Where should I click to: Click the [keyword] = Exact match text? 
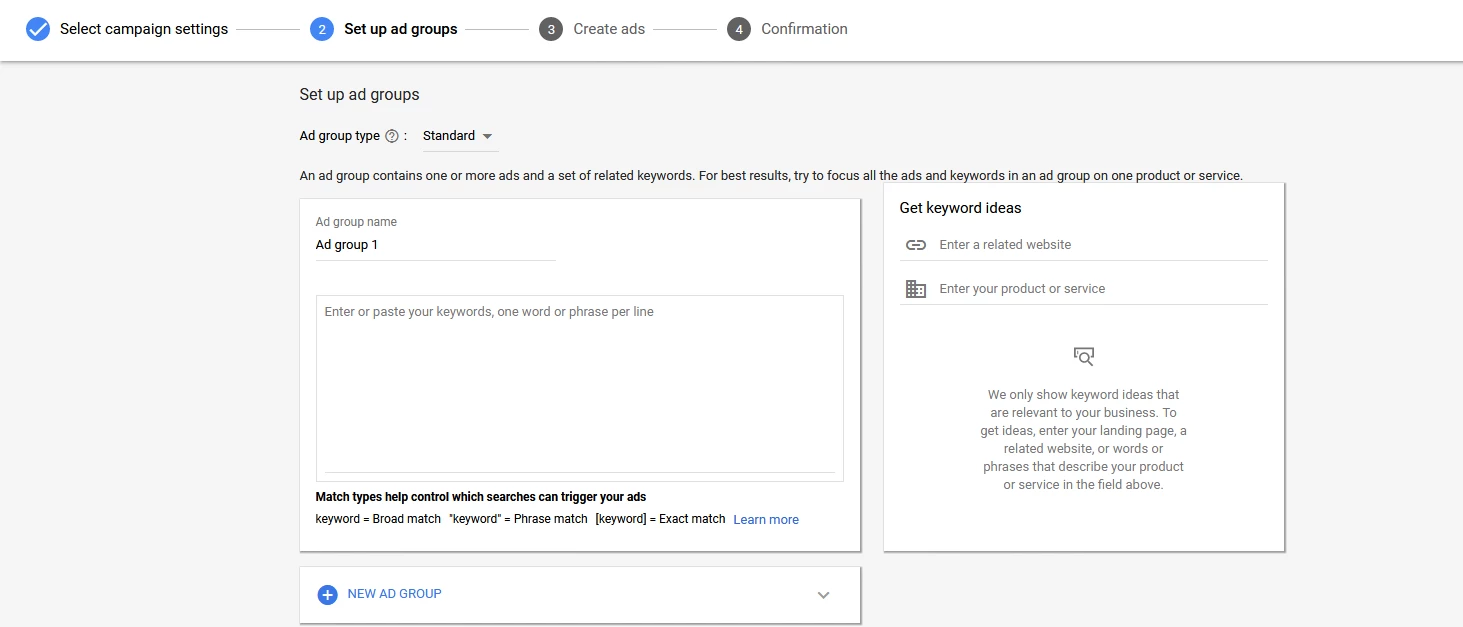coord(660,519)
